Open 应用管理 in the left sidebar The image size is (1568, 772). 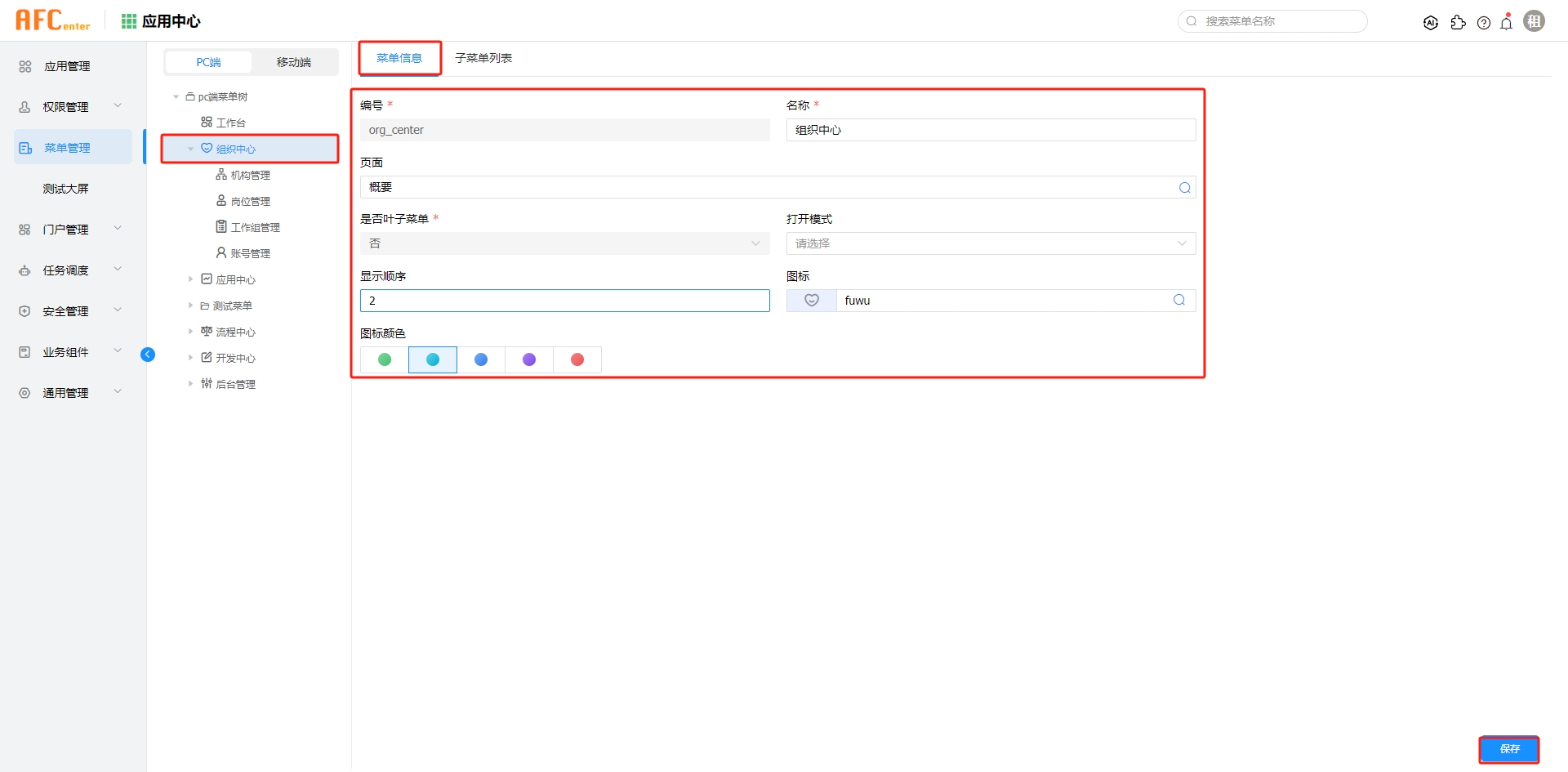67,66
